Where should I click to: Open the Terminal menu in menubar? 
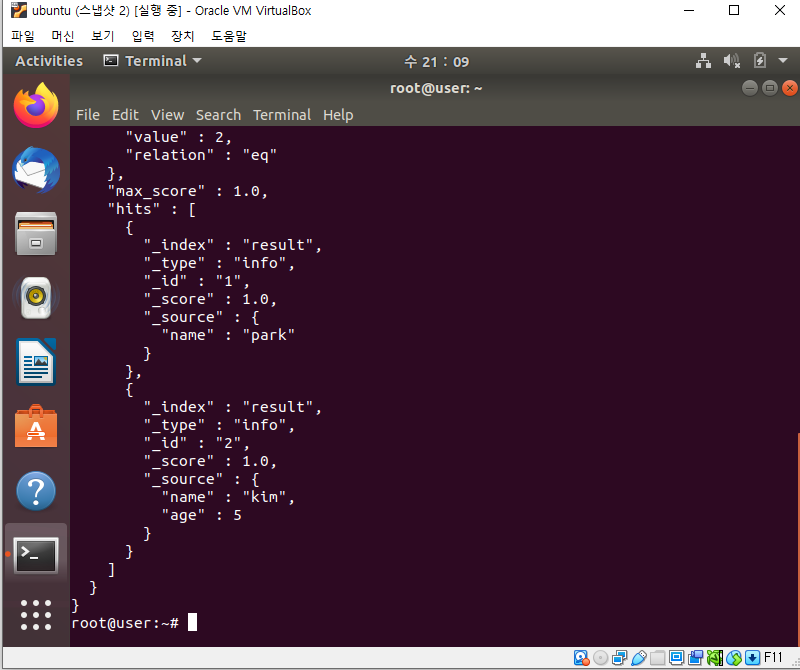point(282,115)
